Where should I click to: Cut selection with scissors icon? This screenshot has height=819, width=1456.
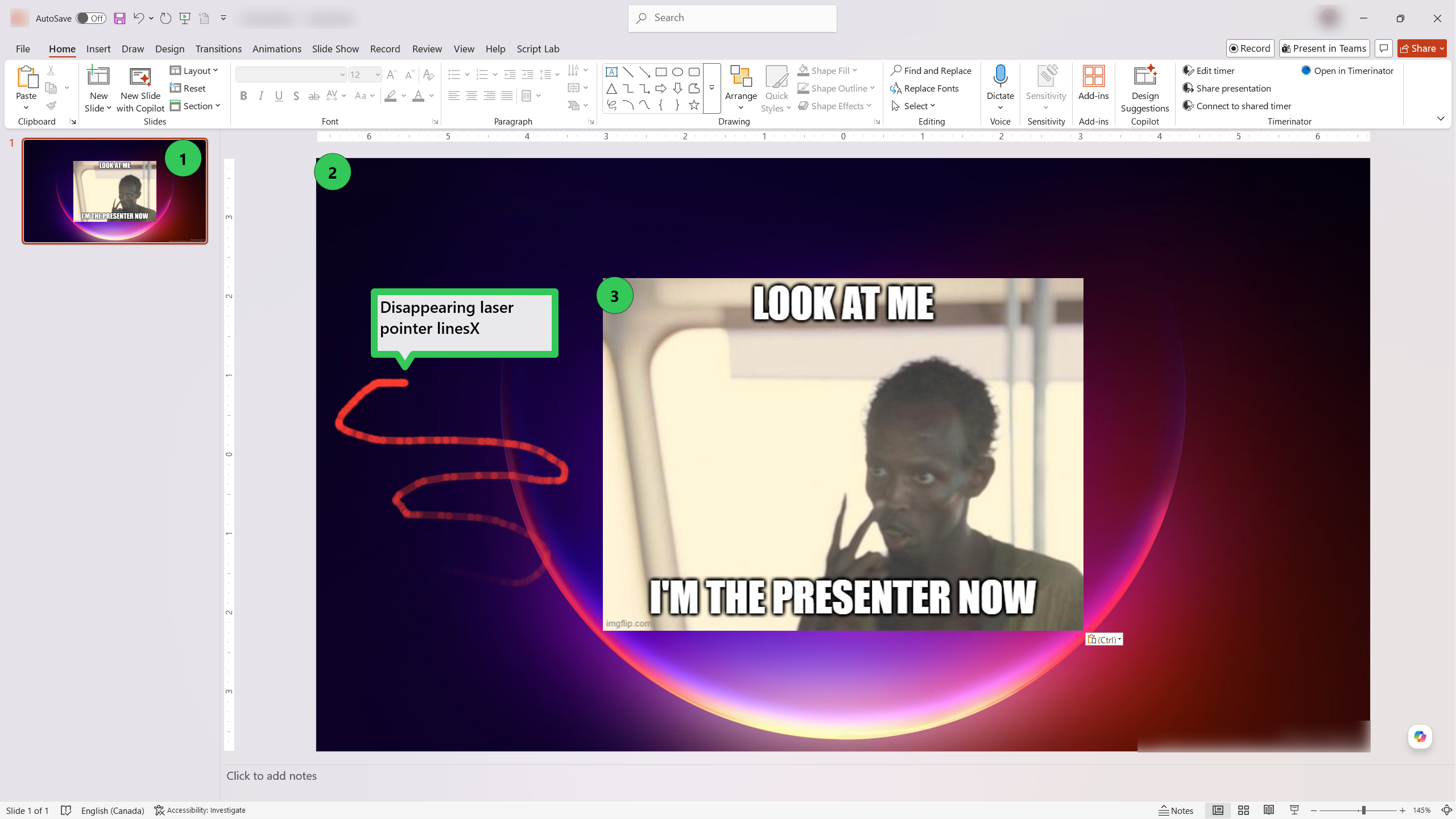(51, 71)
